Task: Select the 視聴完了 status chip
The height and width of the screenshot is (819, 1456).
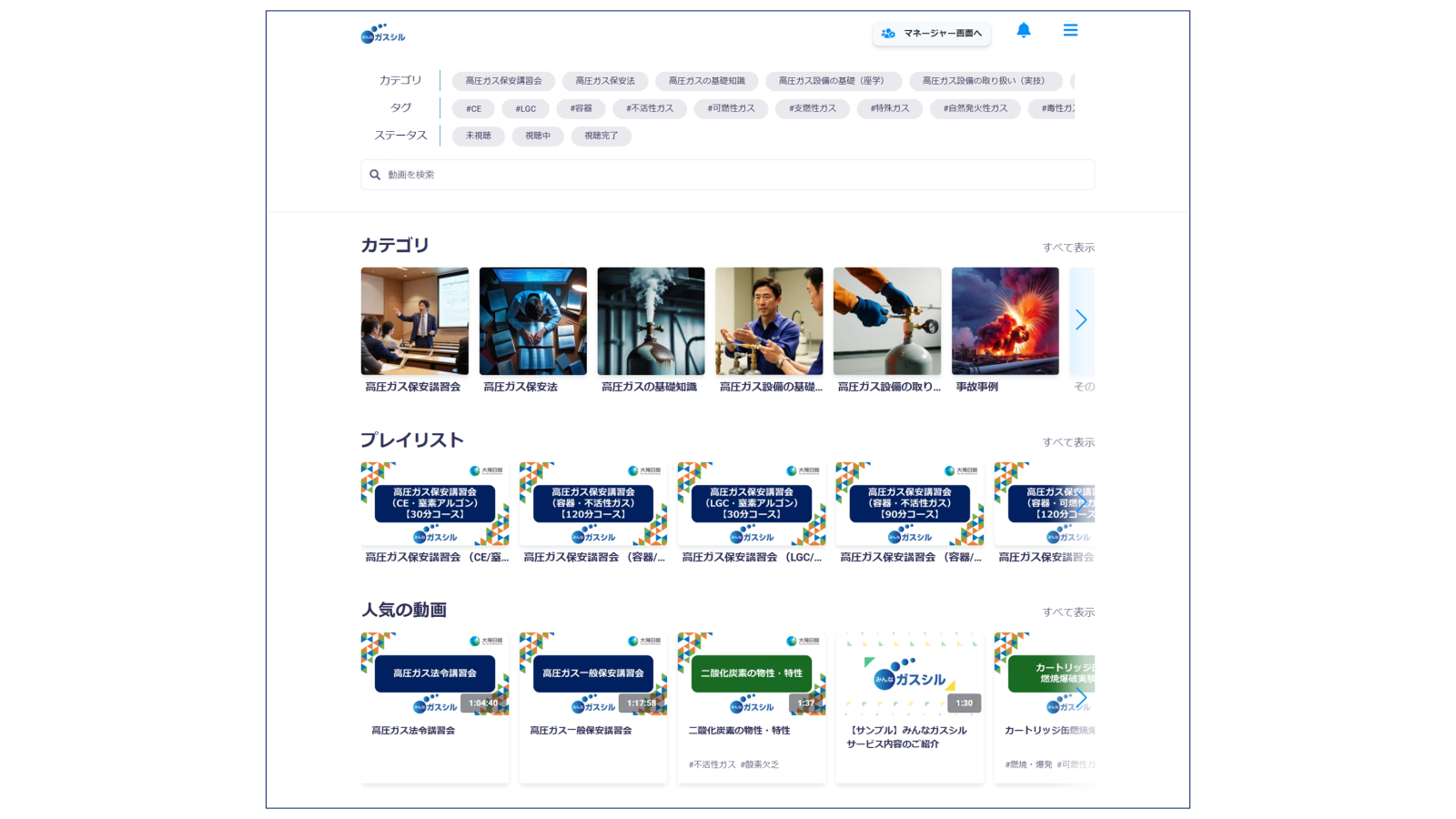Action: click(601, 136)
